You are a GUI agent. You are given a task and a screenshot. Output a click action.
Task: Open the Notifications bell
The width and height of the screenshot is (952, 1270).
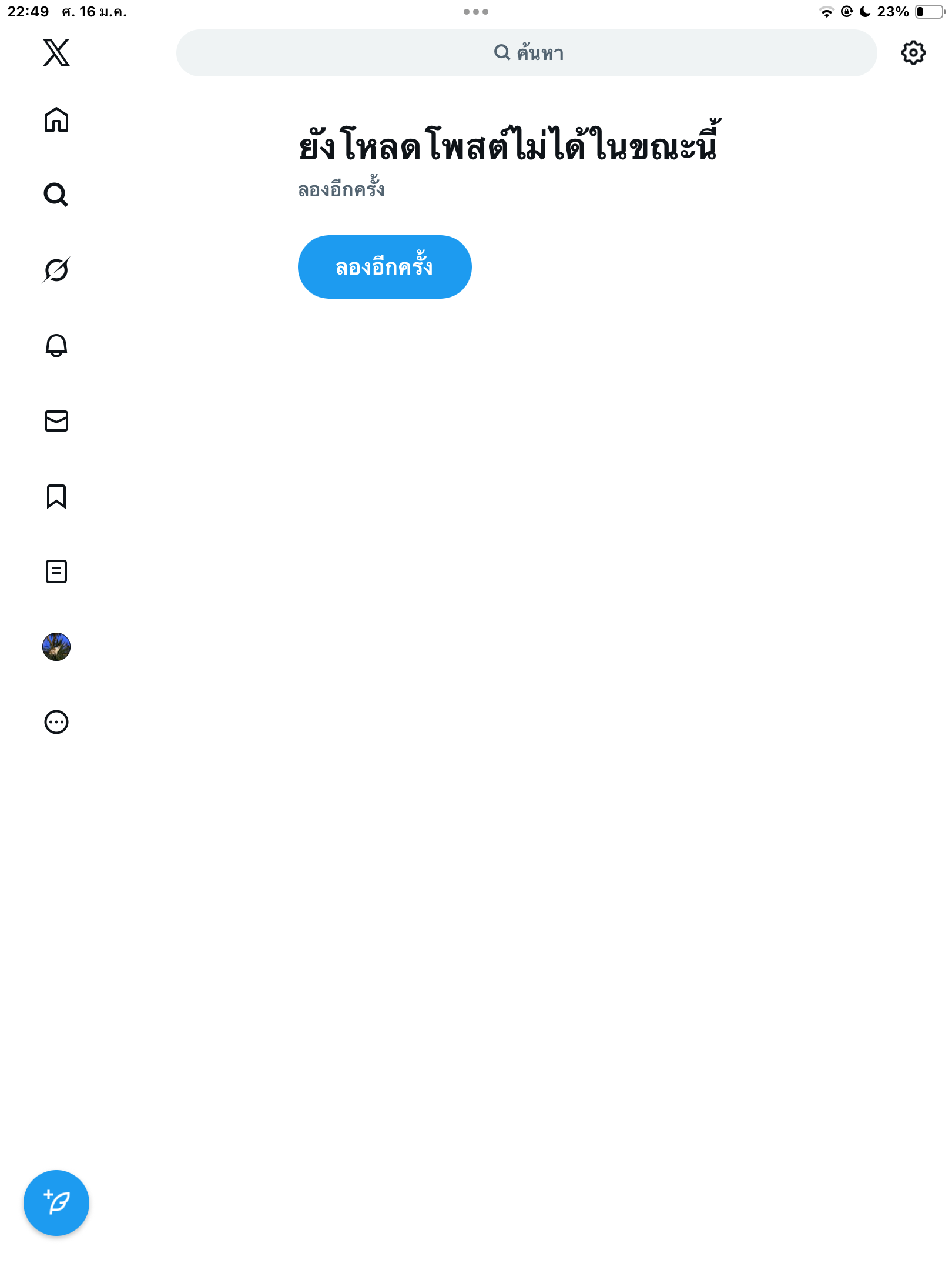[56, 345]
